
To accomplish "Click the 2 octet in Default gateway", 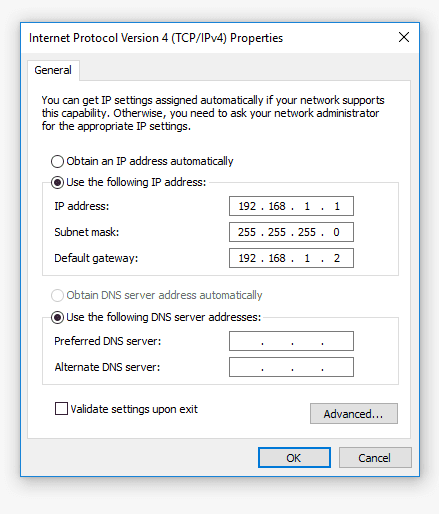I will point(337,258).
